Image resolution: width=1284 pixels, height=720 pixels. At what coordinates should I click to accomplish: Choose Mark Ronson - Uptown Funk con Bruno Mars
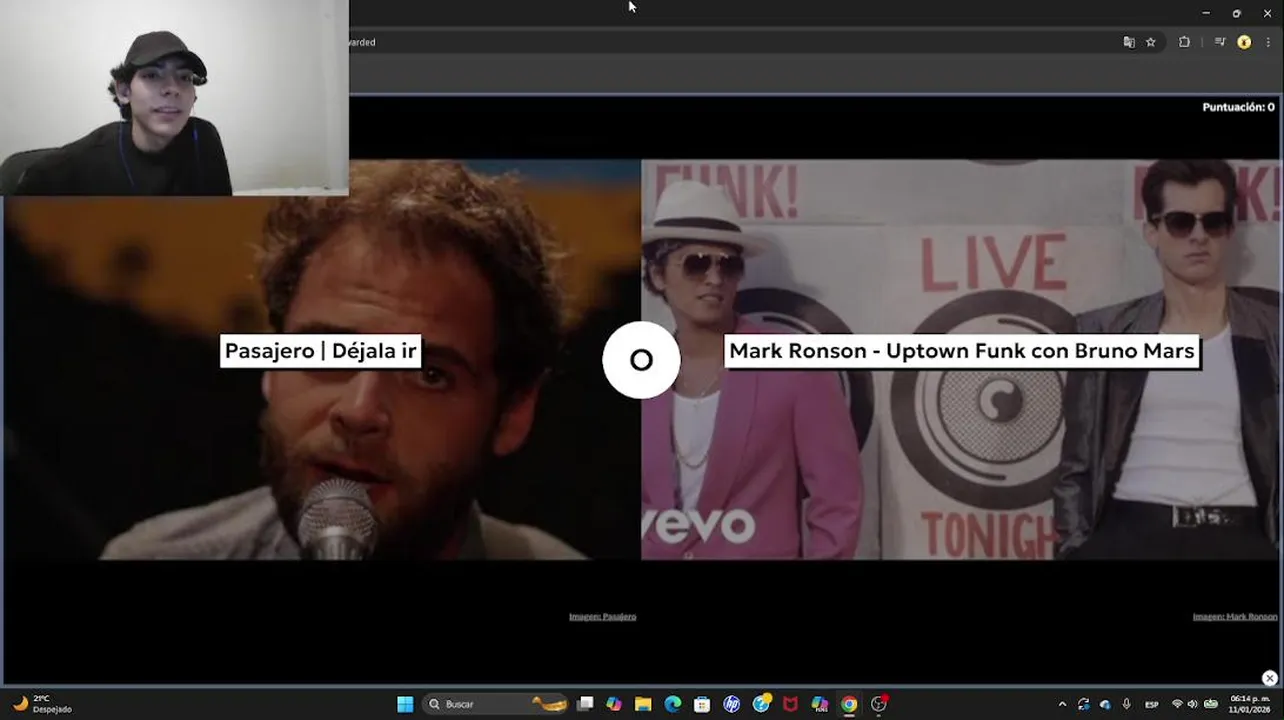coord(961,351)
